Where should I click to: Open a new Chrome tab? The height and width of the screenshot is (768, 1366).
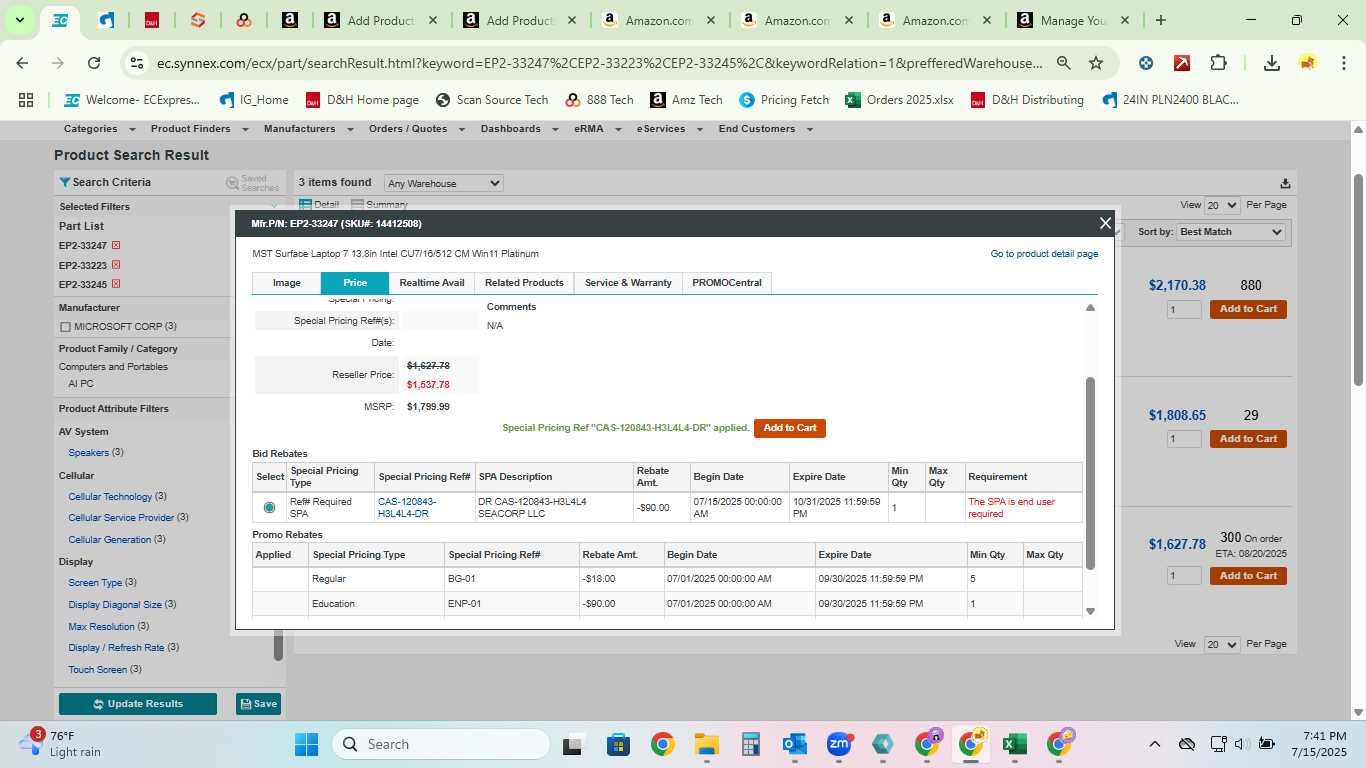[1160, 20]
